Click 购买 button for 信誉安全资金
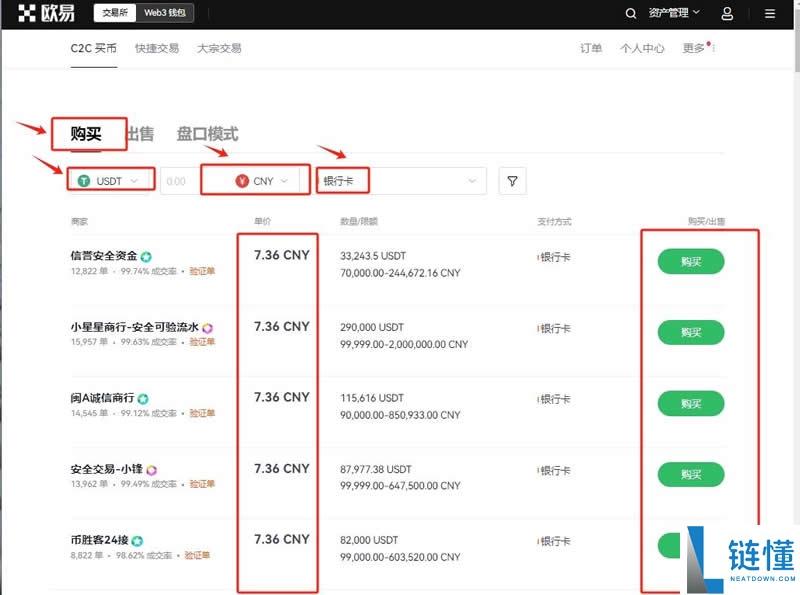 pyautogui.click(x=690, y=261)
